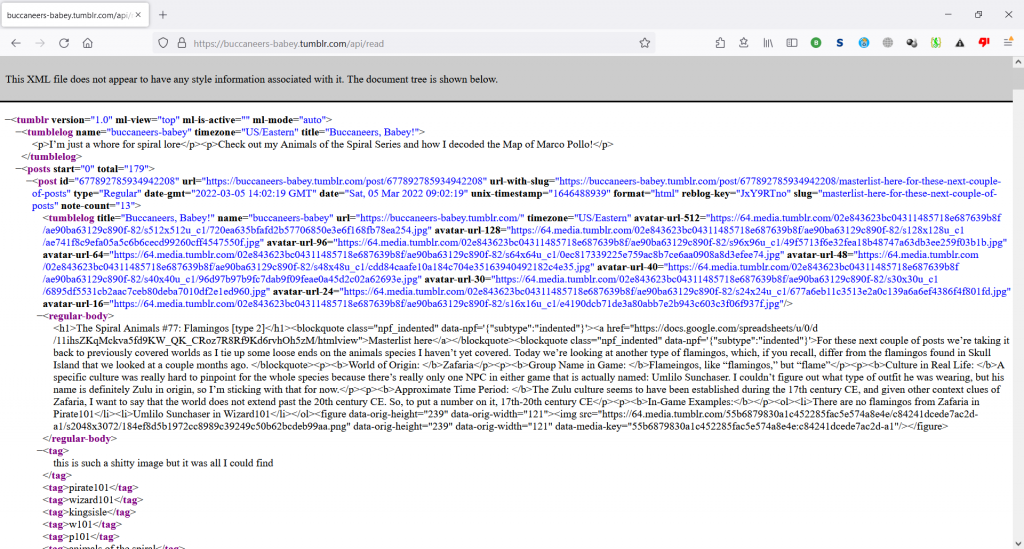Collapse the regular-body node
Image resolution: width=1024 pixels, height=549 pixels.
point(40,316)
